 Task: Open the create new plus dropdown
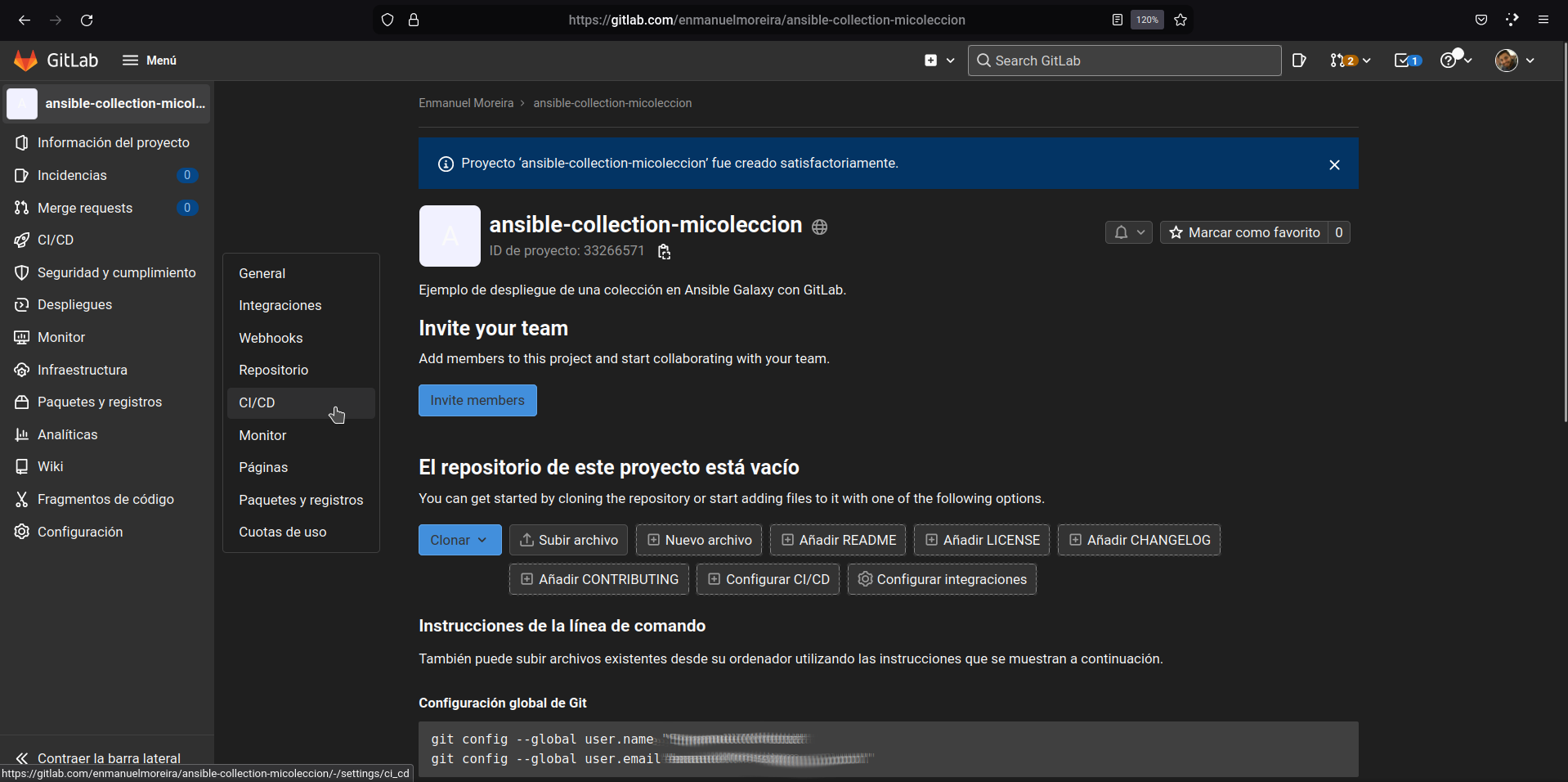pyautogui.click(x=939, y=61)
